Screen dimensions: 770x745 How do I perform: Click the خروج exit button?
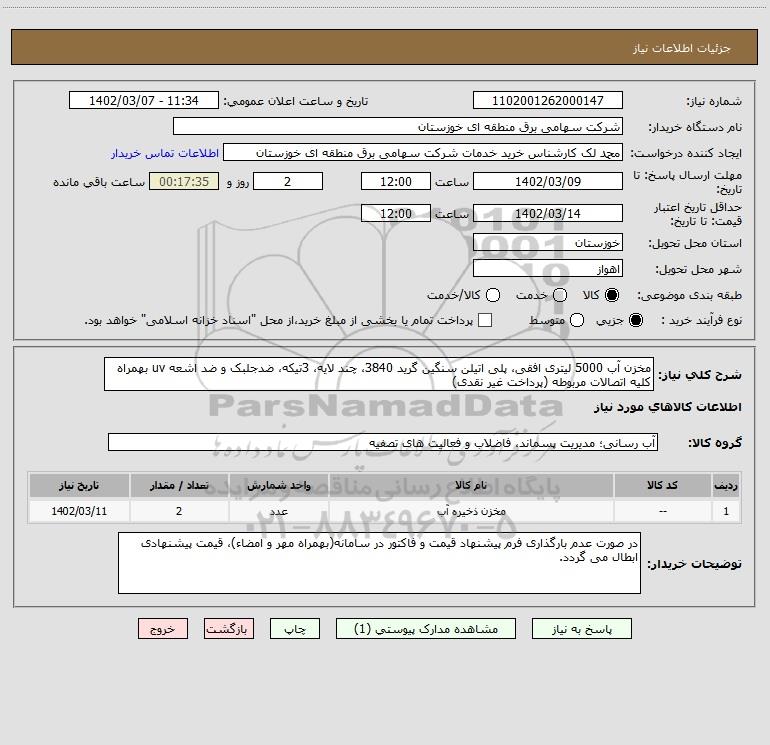(x=163, y=629)
